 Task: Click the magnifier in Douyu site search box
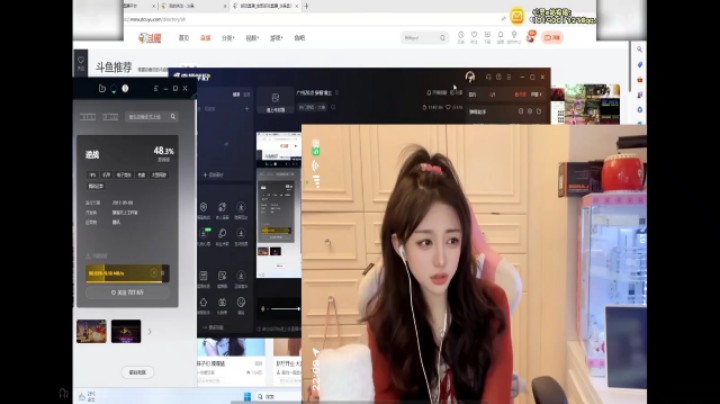[443, 38]
